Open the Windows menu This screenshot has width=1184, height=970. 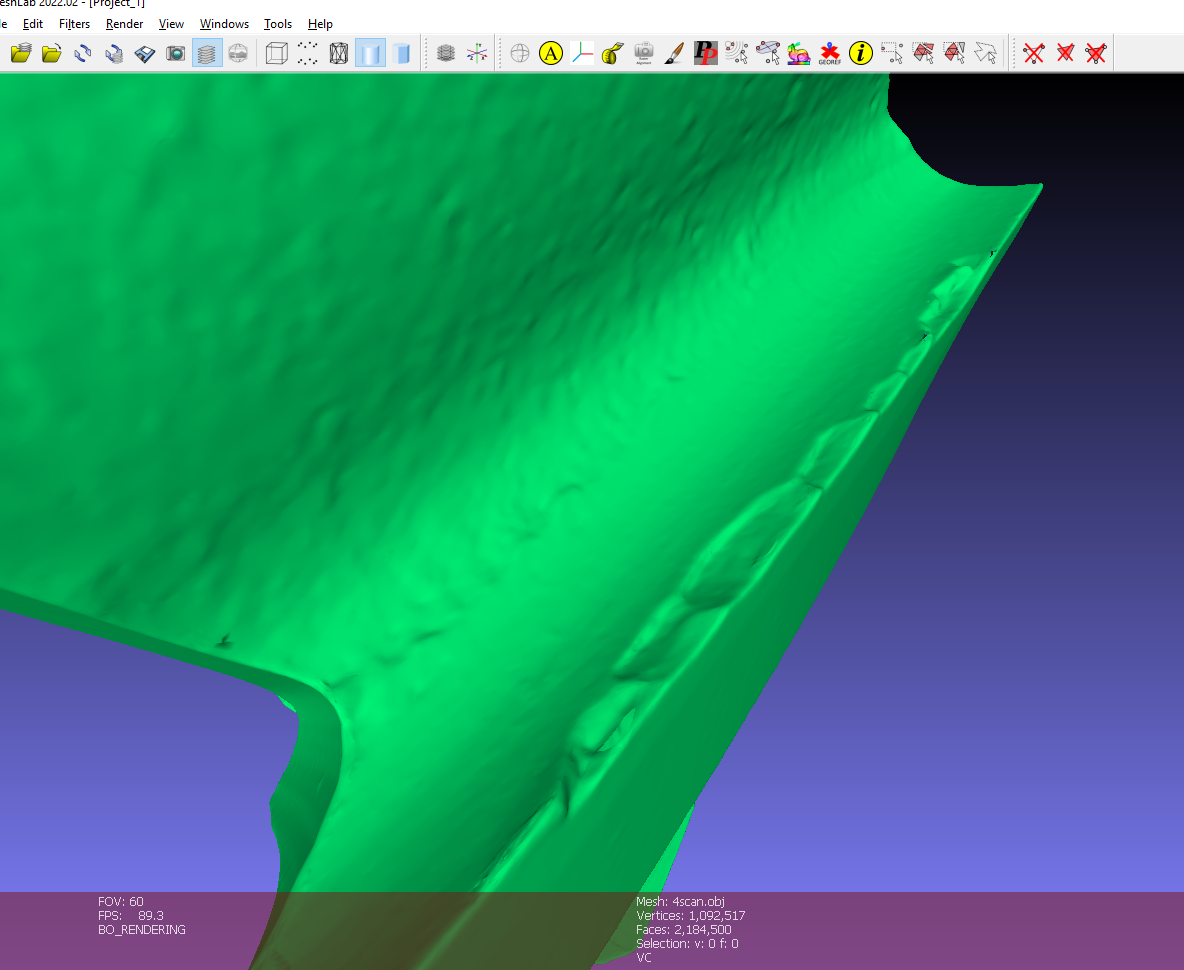(x=224, y=24)
